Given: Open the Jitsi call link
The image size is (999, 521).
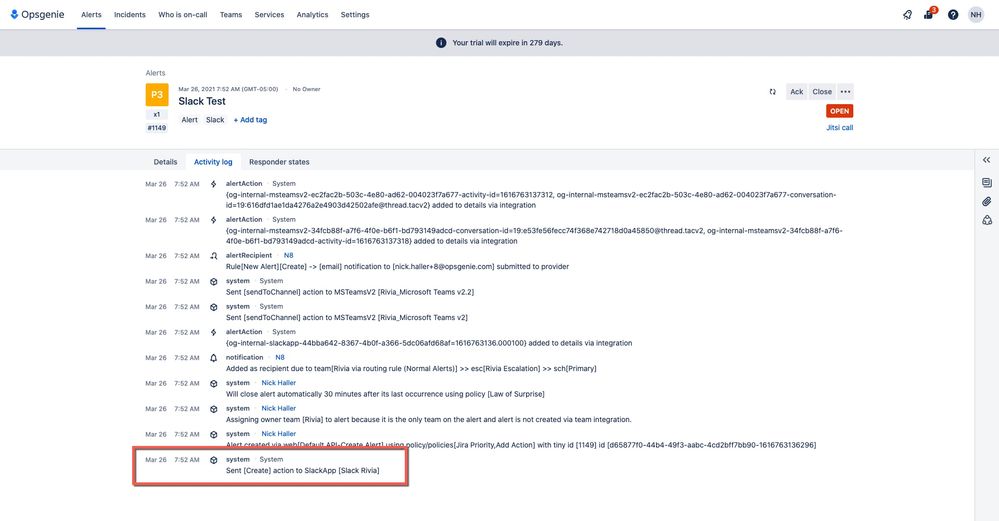Looking at the screenshot, I should coord(840,128).
